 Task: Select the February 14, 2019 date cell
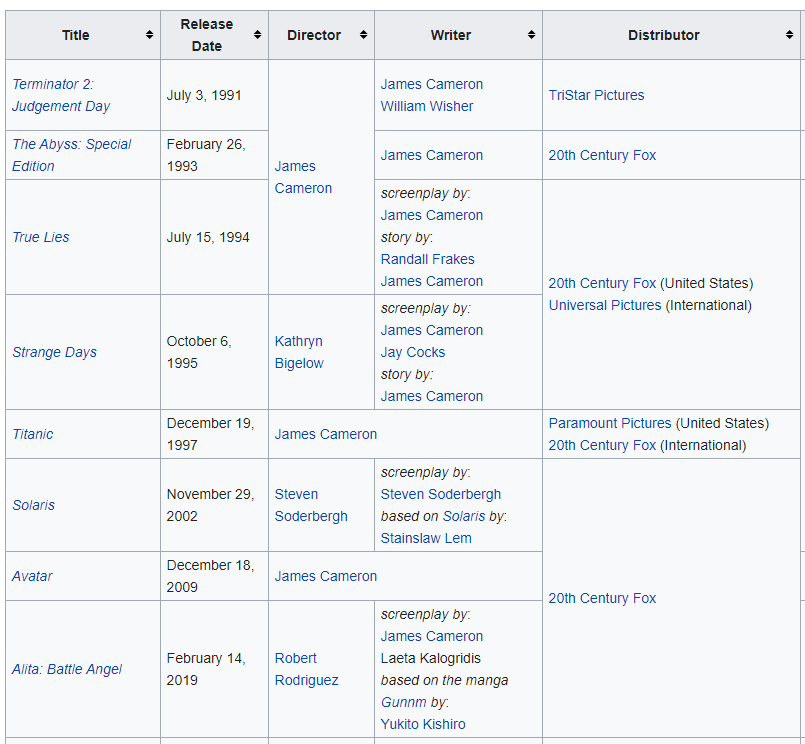[214, 669]
